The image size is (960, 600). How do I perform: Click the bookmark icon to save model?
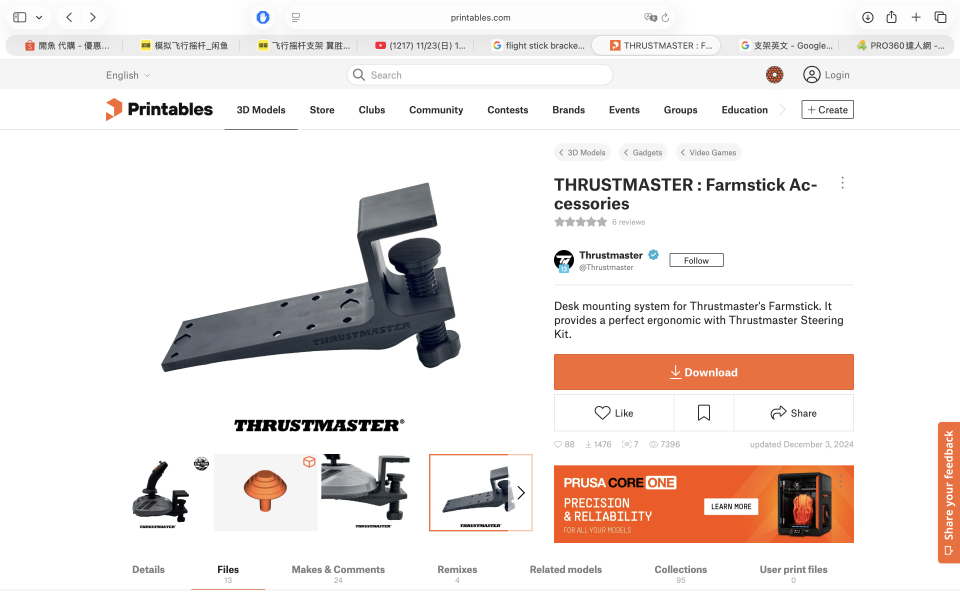(703, 413)
